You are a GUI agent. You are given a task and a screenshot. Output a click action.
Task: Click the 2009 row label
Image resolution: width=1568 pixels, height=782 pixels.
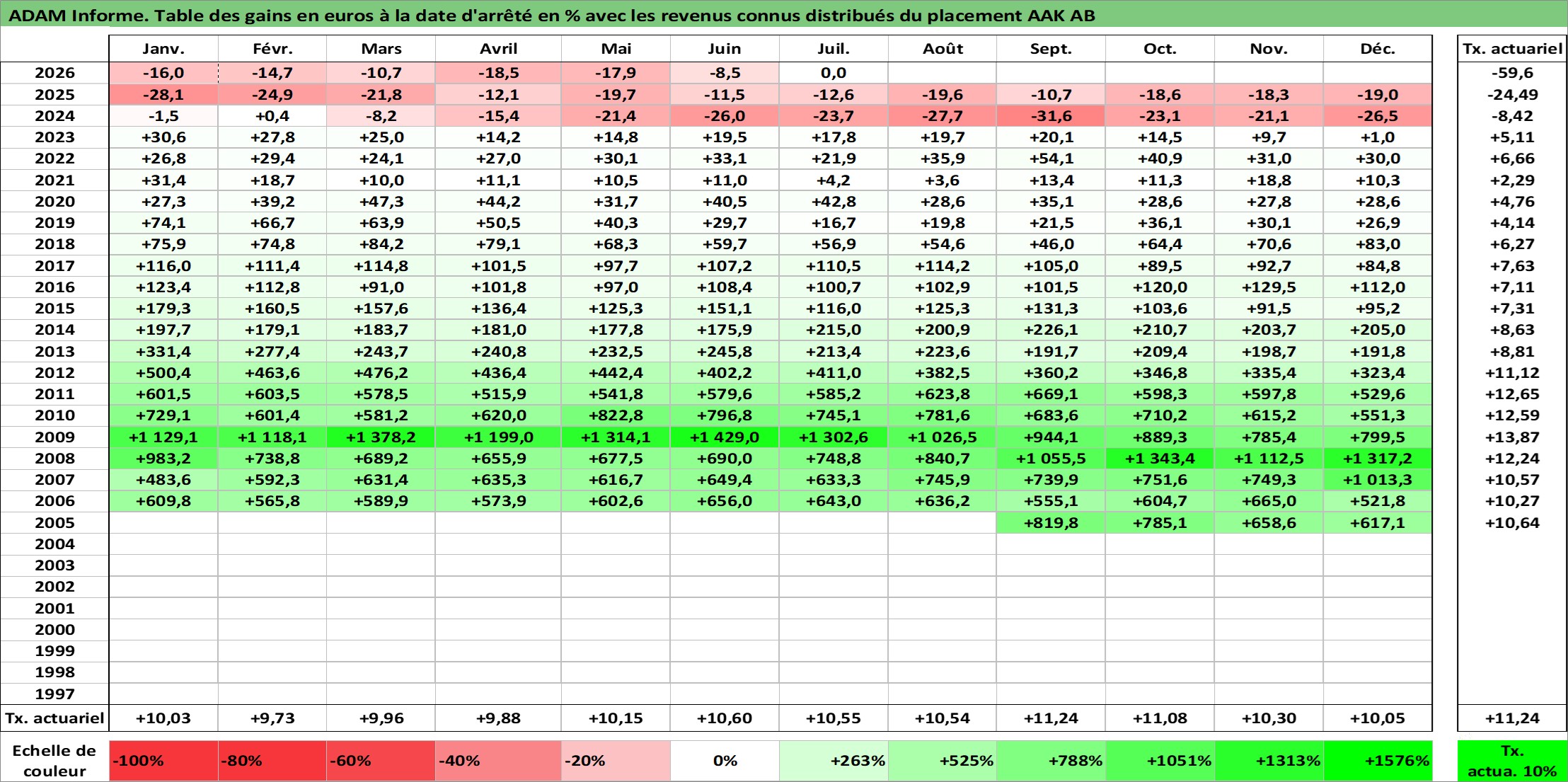54,437
